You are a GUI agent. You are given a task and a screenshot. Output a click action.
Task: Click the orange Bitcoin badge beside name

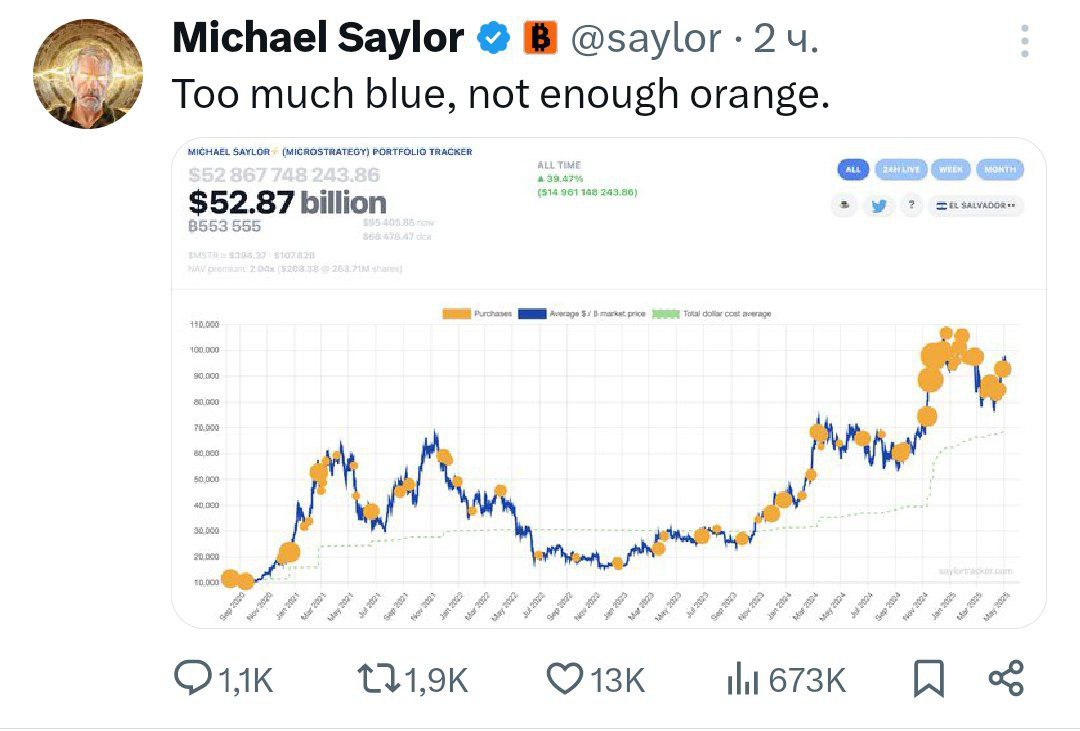pos(540,38)
